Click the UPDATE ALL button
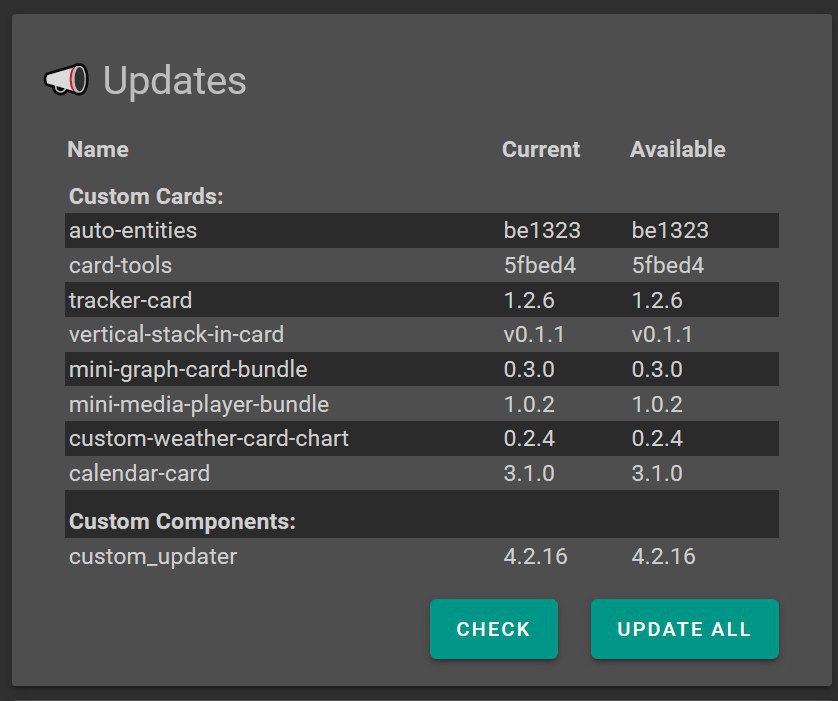Screen dimensions: 838x701 coord(685,629)
